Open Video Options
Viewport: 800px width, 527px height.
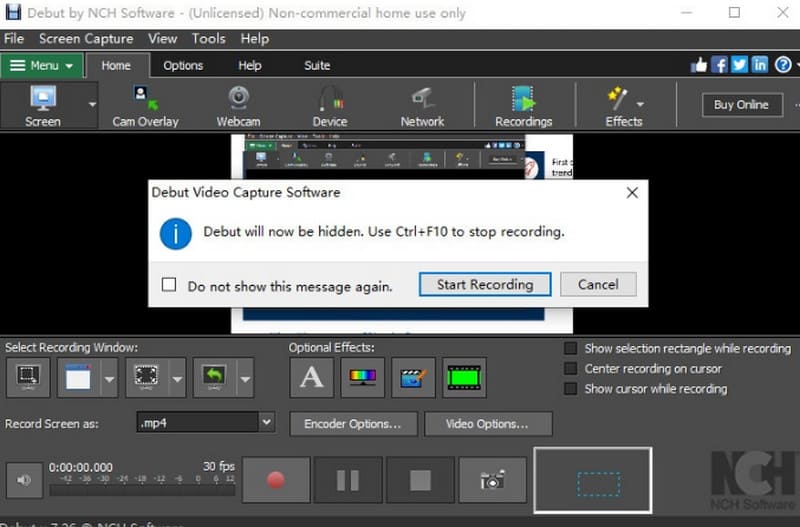(x=487, y=423)
